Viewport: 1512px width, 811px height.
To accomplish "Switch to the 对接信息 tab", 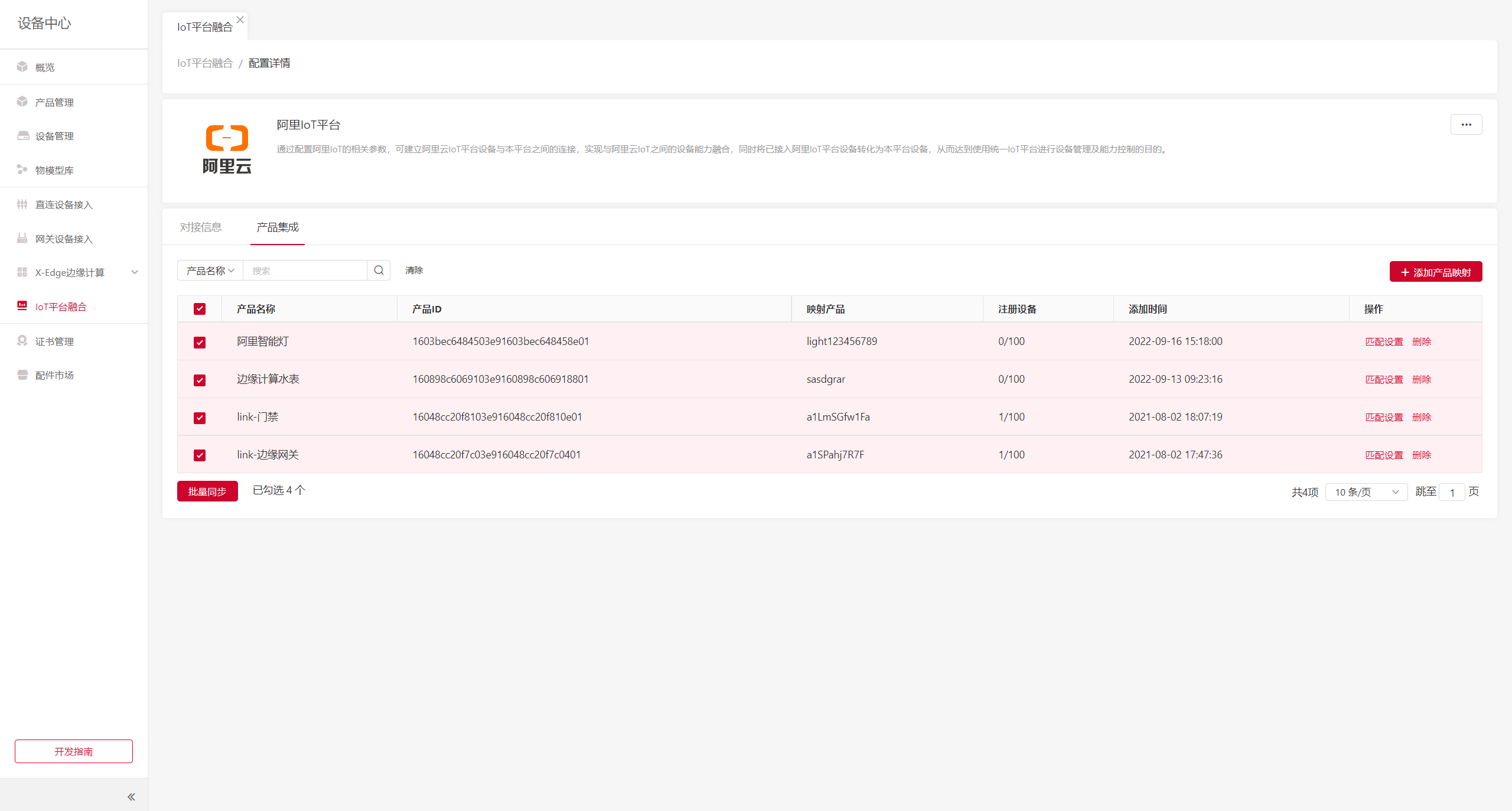I will tap(201, 227).
